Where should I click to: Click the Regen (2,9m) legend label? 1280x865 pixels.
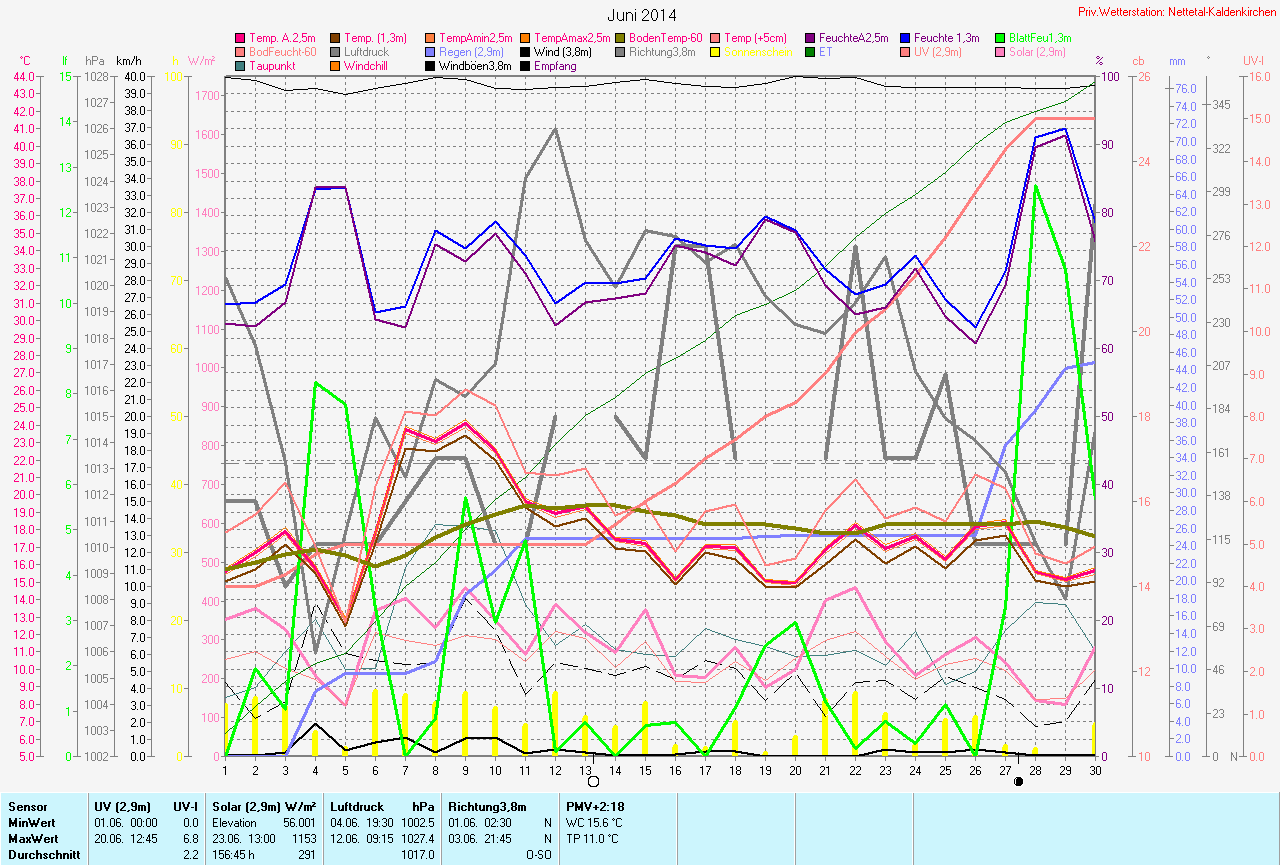(473, 52)
